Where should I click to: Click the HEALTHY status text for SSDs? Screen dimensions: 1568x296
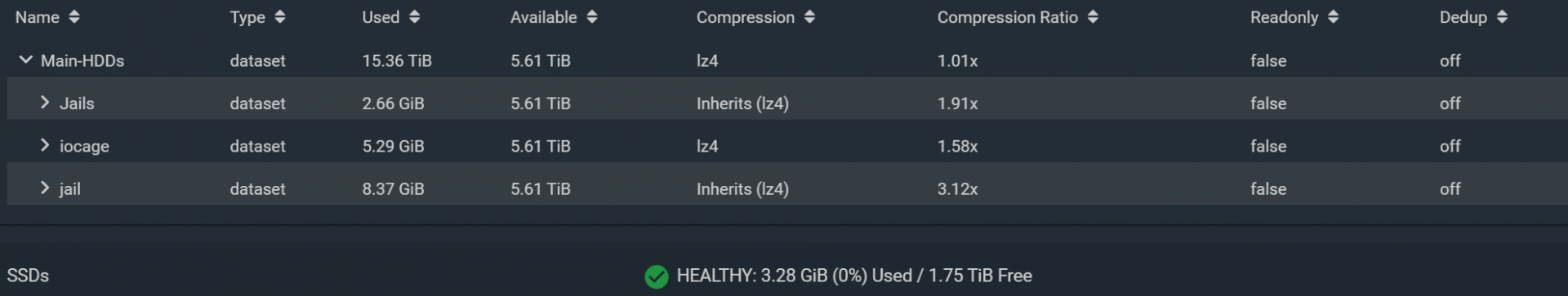[854, 276]
